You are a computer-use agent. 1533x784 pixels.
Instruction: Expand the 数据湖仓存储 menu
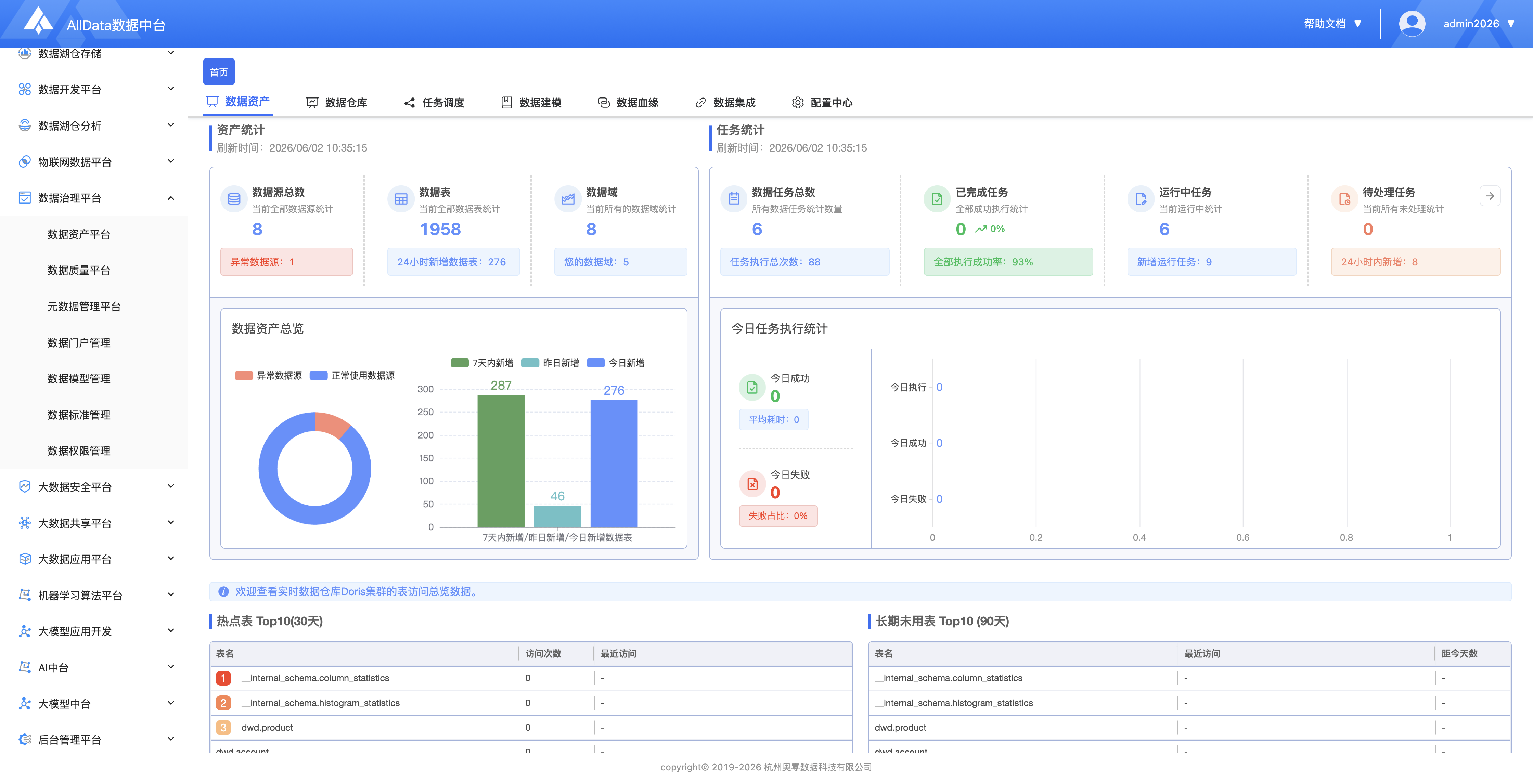(x=93, y=54)
